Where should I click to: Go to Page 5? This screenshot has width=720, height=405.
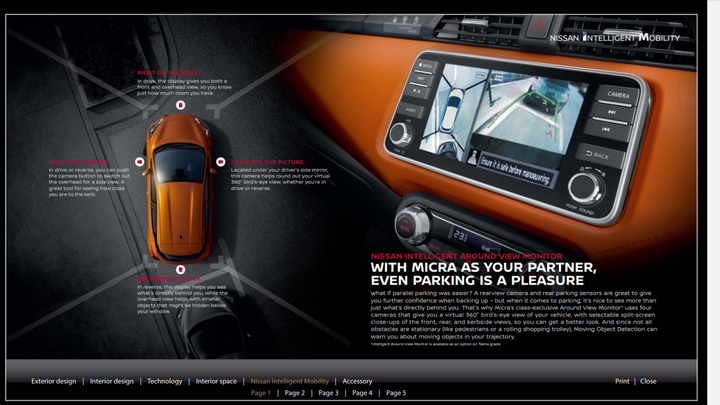(396, 393)
